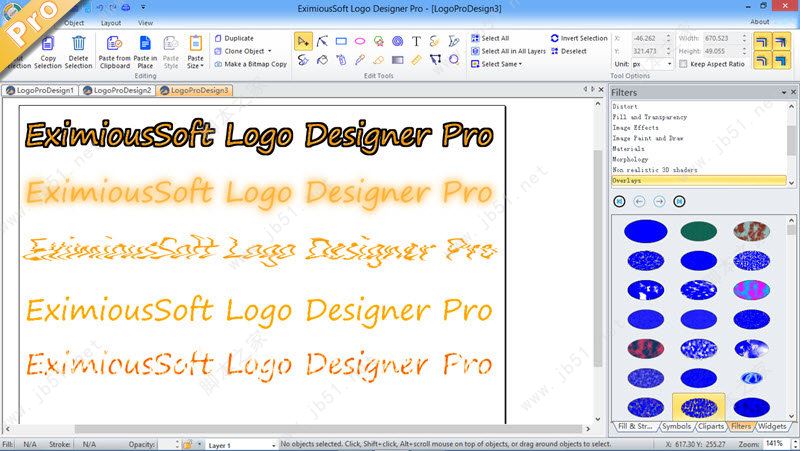This screenshot has height=451, width=800.
Task: Expand the Select Same dropdown
Action: coord(501,64)
